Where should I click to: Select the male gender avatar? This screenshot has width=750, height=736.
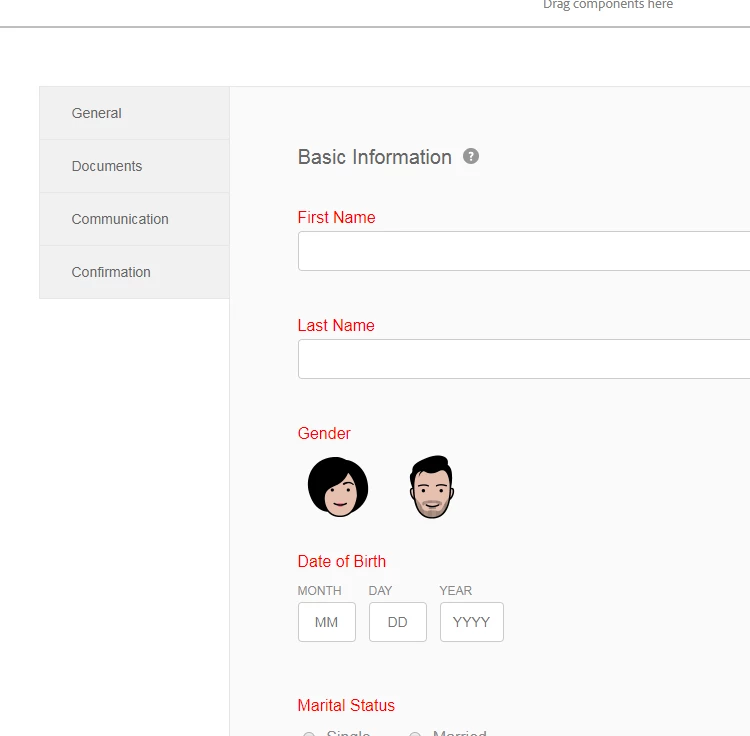point(431,487)
